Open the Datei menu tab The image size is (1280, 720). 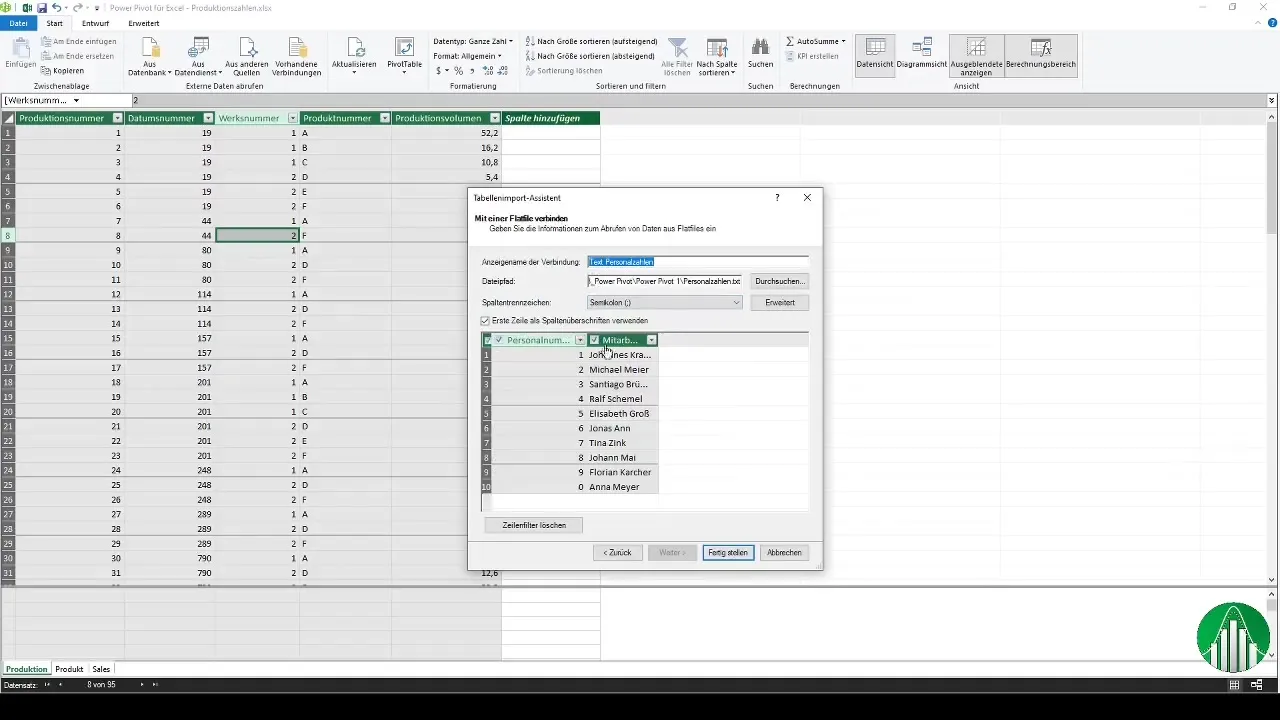(18, 22)
